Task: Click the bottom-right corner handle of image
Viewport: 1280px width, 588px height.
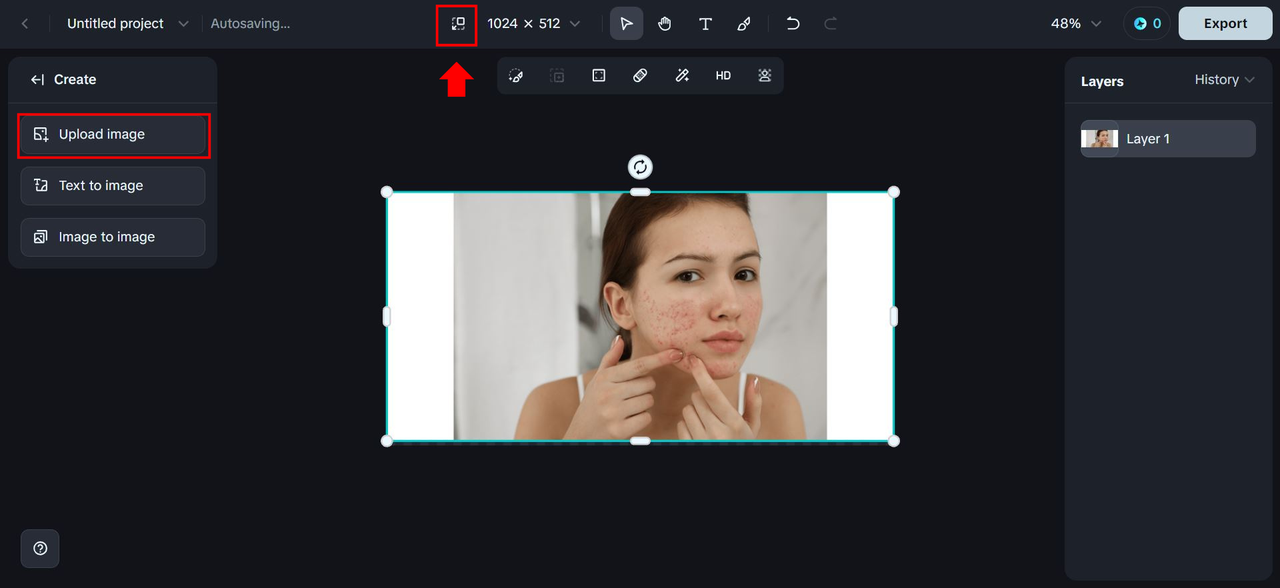Action: click(894, 441)
